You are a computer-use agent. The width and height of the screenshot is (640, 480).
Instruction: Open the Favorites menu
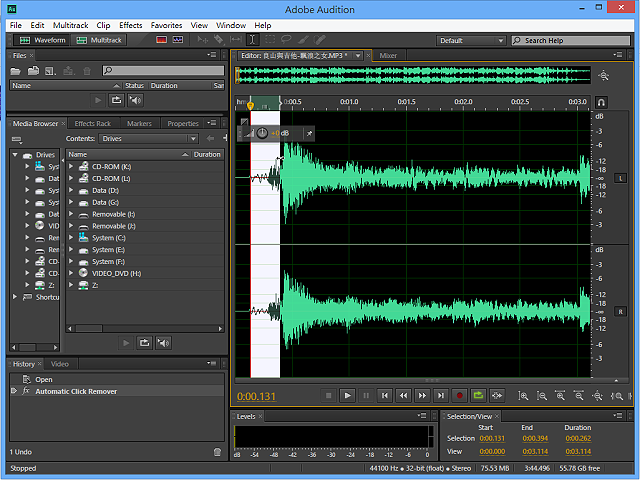(166, 25)
